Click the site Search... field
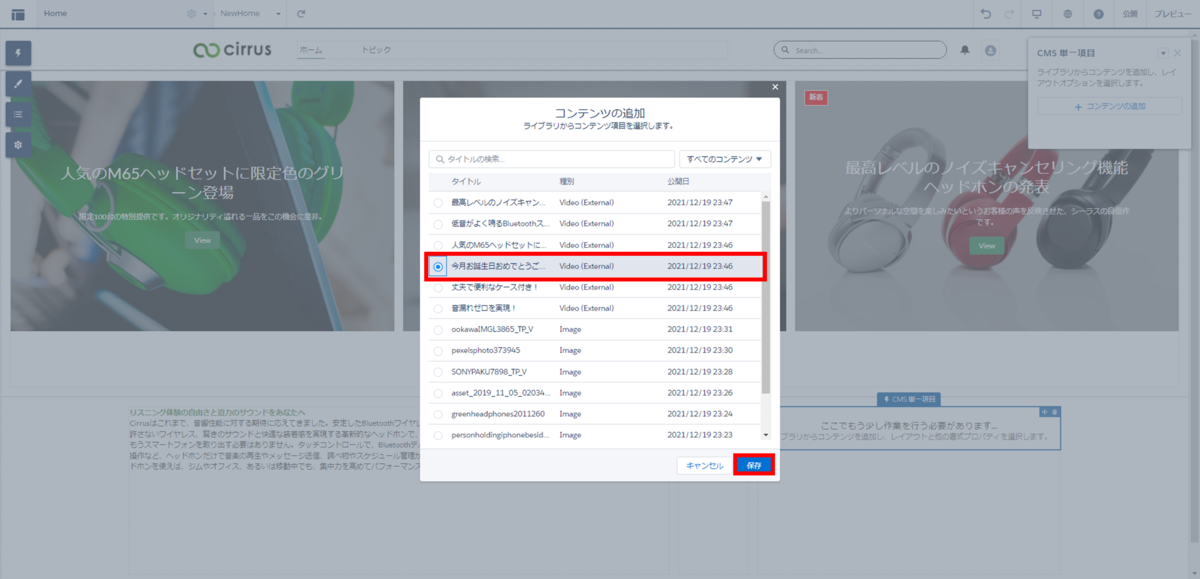 coord(860,50)
